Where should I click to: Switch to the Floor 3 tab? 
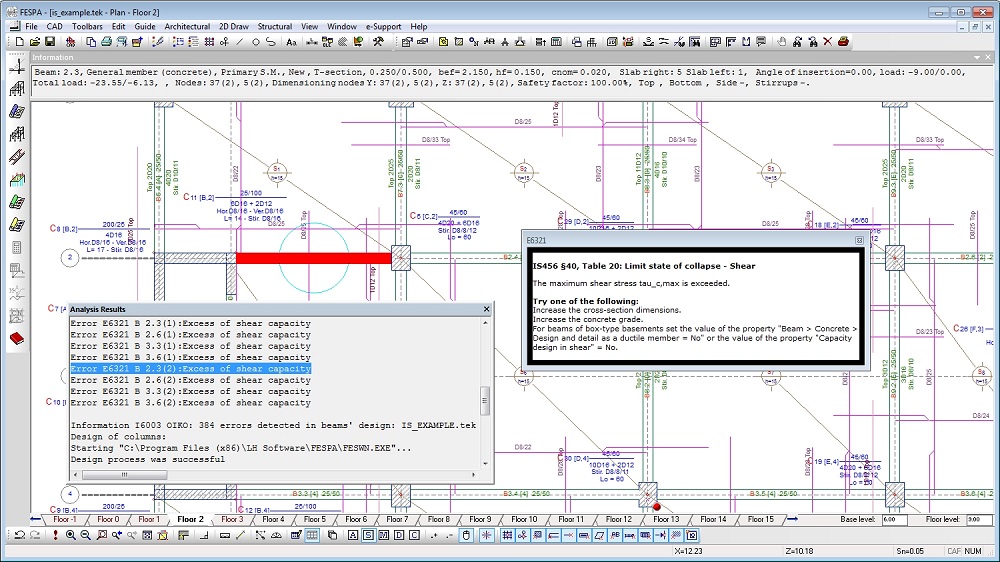[232, 519]
